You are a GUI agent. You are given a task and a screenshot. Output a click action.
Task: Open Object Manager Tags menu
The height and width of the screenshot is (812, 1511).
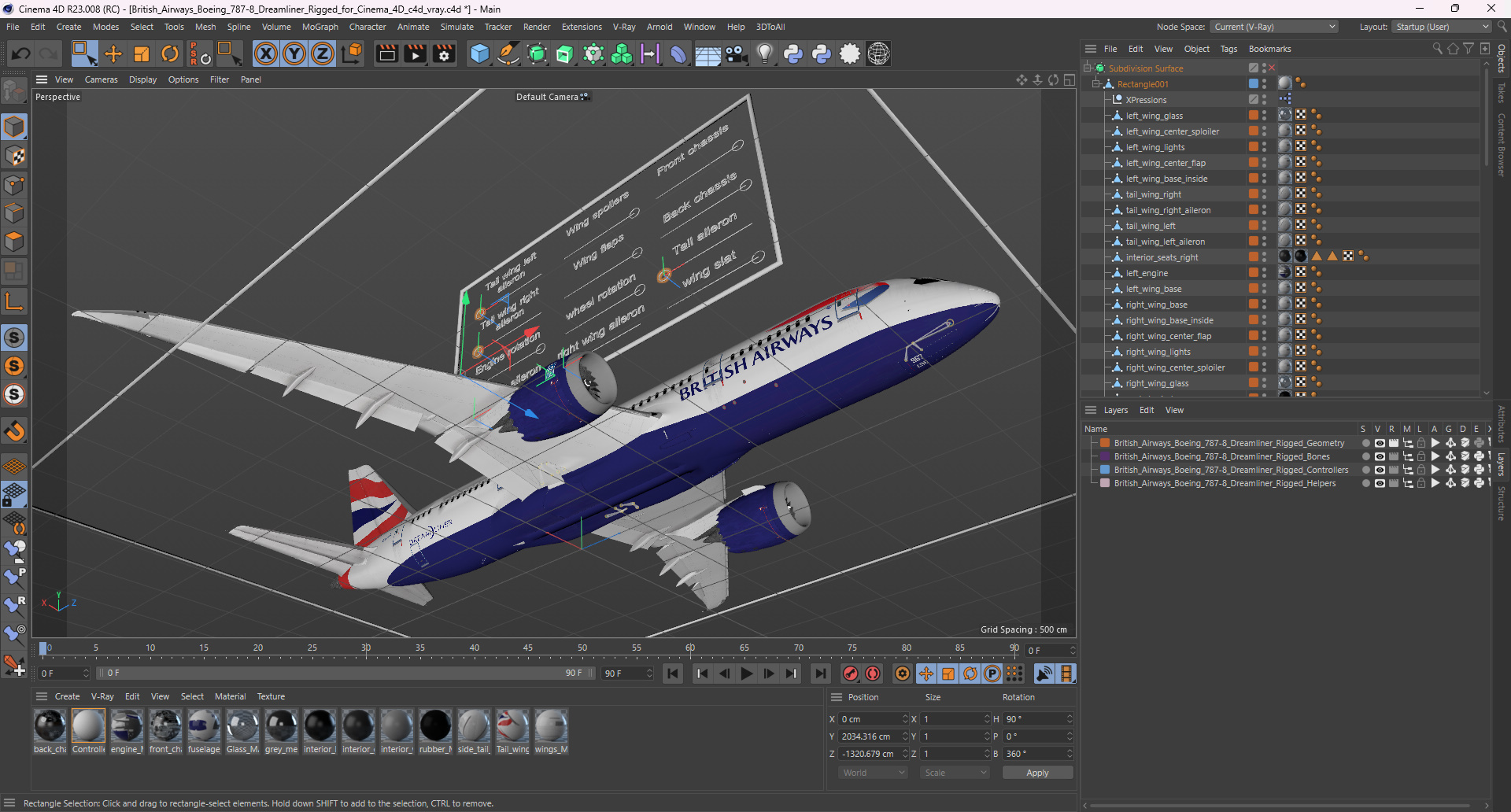tap(1228, 49)
